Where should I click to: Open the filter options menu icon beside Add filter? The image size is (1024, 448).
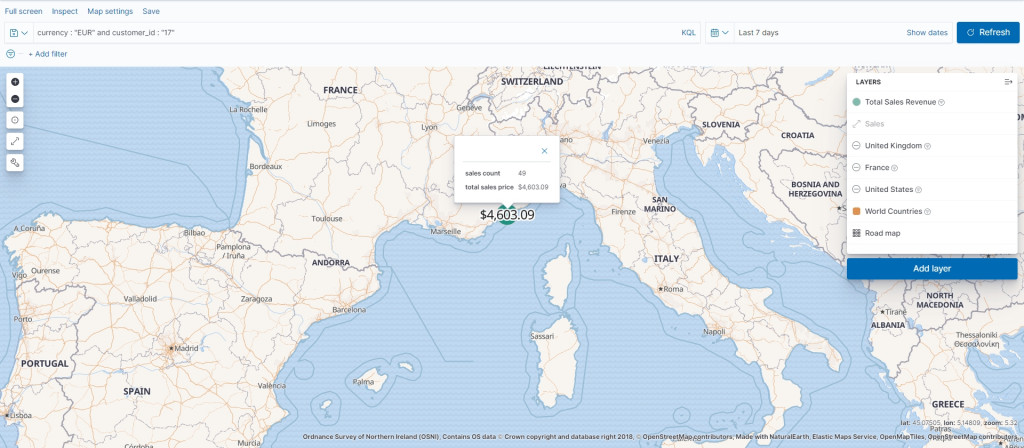tap(10, 54)
